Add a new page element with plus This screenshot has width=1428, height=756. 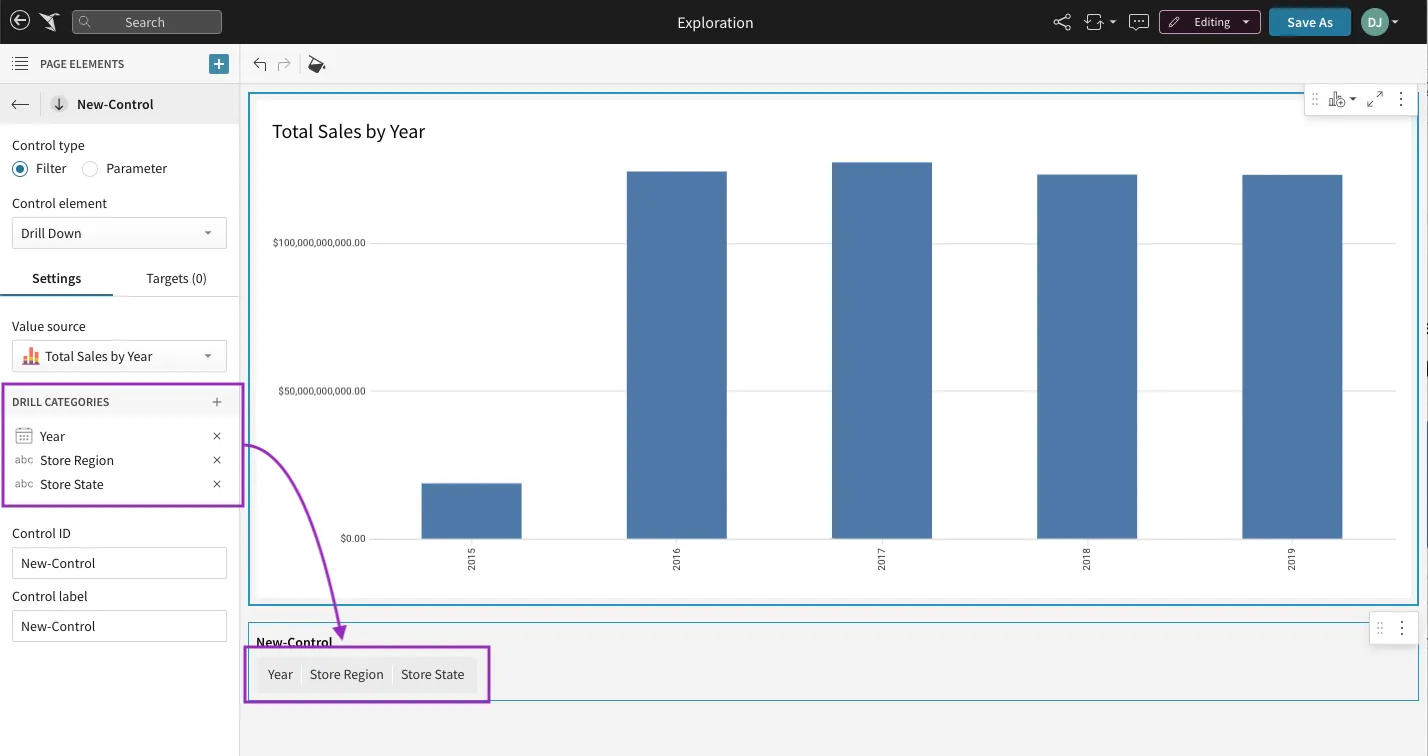[219, 64]
